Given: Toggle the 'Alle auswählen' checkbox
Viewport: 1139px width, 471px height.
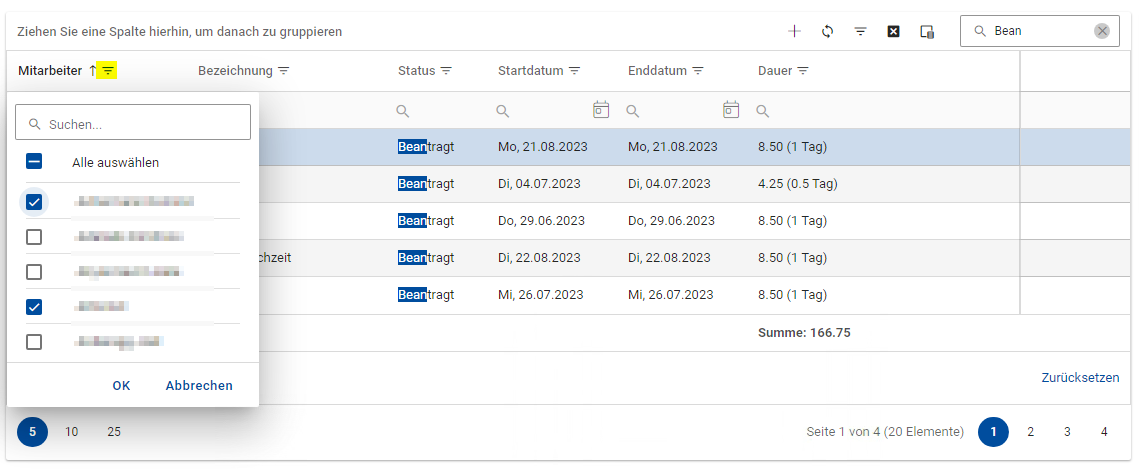Looking at the screenshot, I should [x=34, y=162].
